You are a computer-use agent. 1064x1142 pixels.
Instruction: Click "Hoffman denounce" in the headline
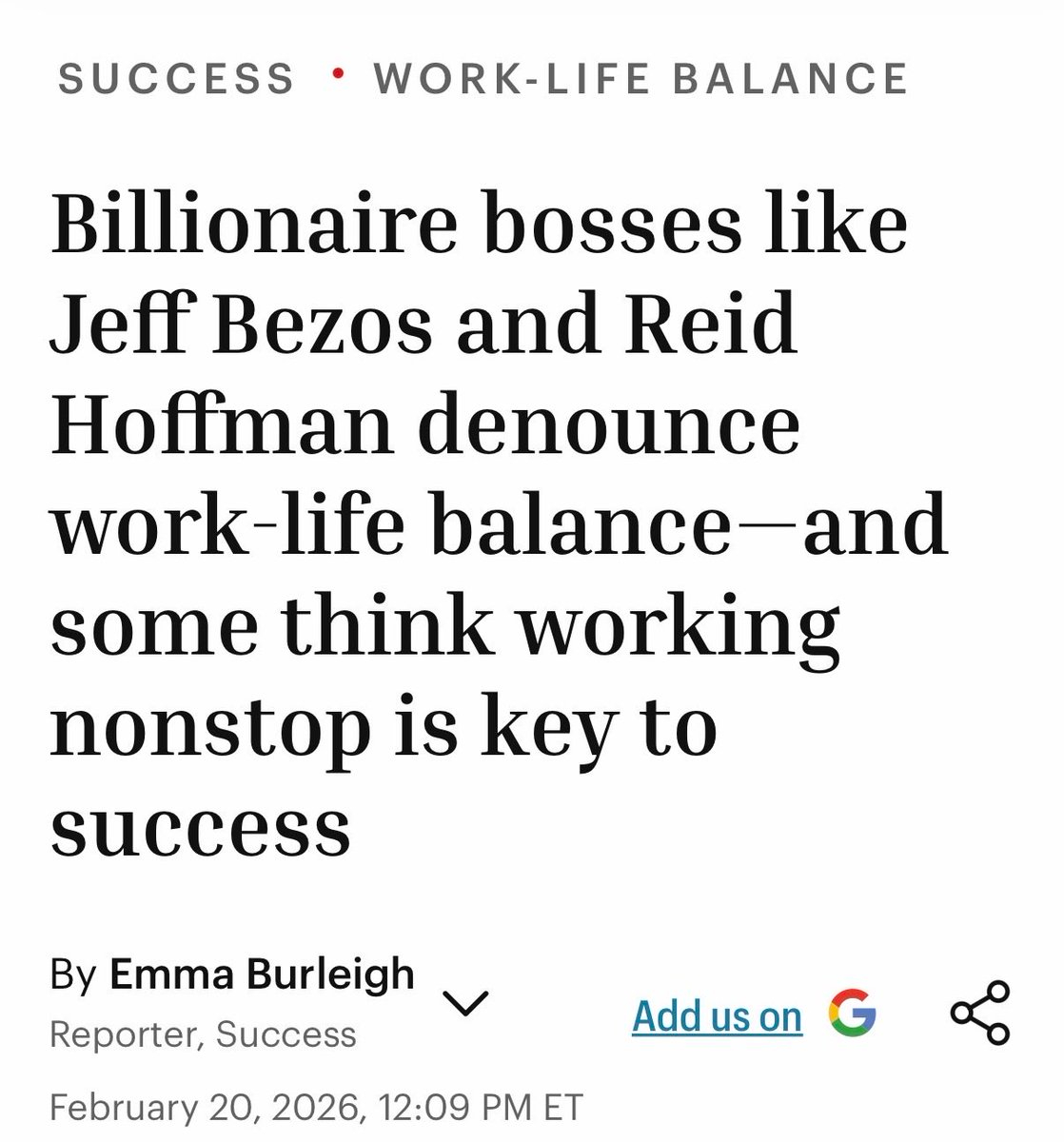[425, 427]
